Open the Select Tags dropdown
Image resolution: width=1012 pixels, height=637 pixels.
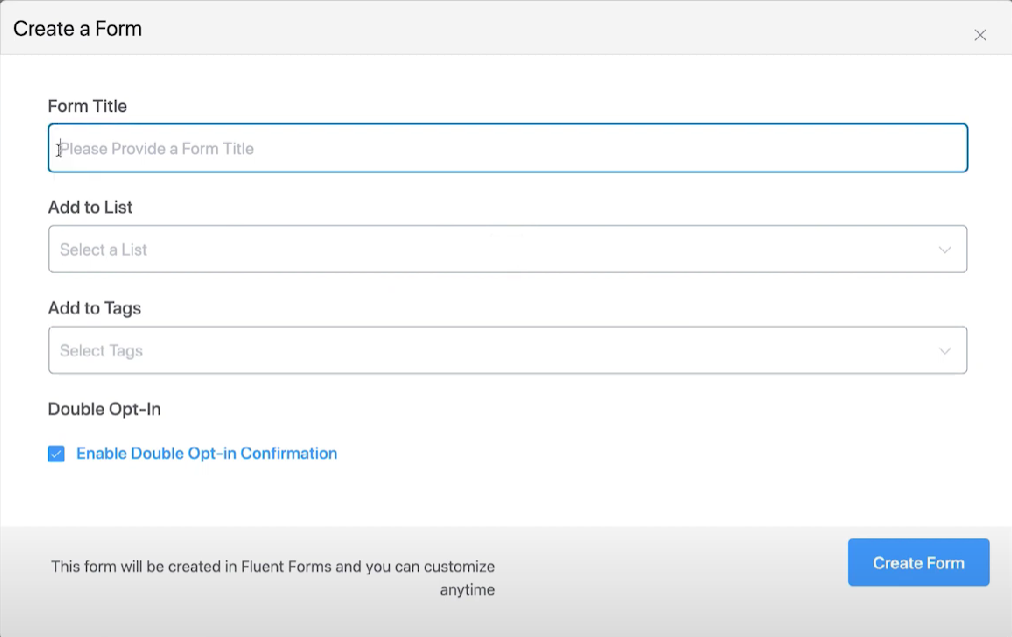508,350
